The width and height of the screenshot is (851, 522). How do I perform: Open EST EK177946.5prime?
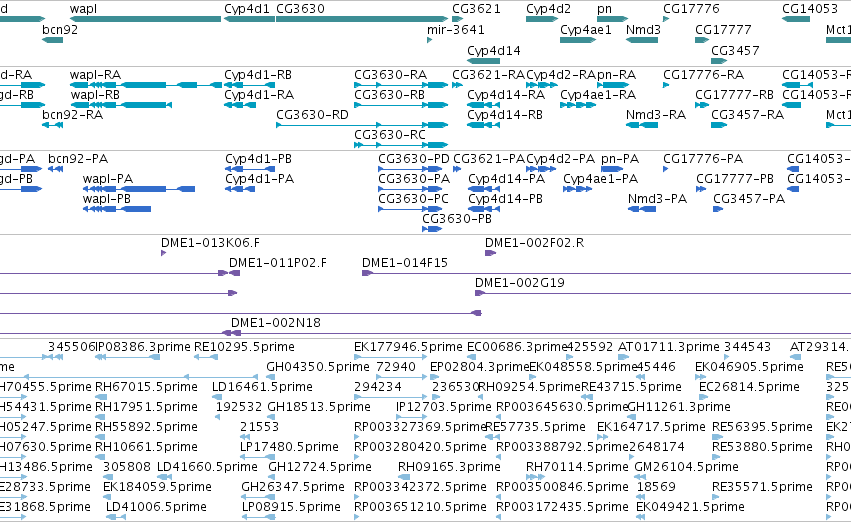pyautogui.click(x=408, y=347)
